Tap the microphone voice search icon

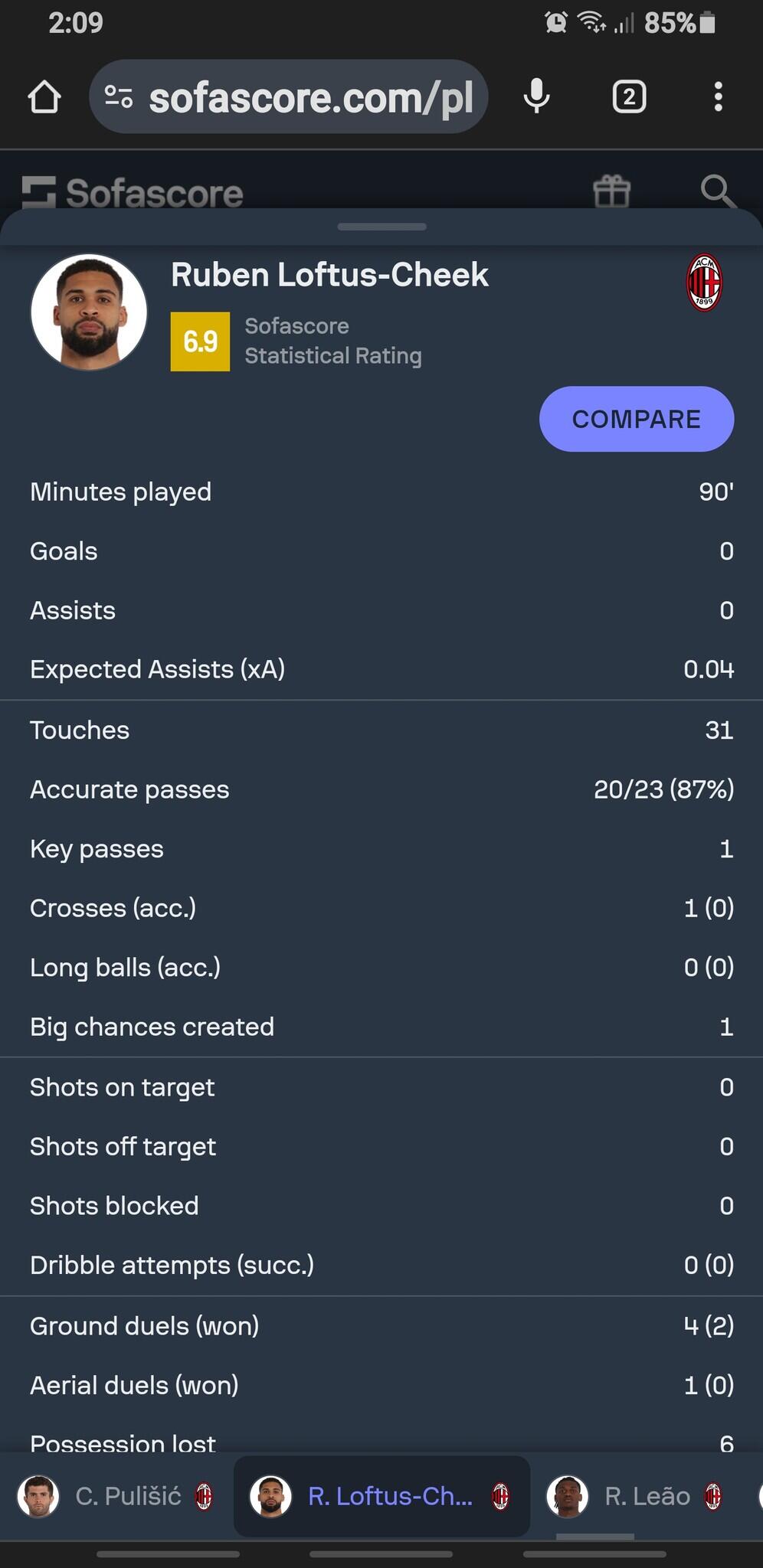click(x=536, y=97)
